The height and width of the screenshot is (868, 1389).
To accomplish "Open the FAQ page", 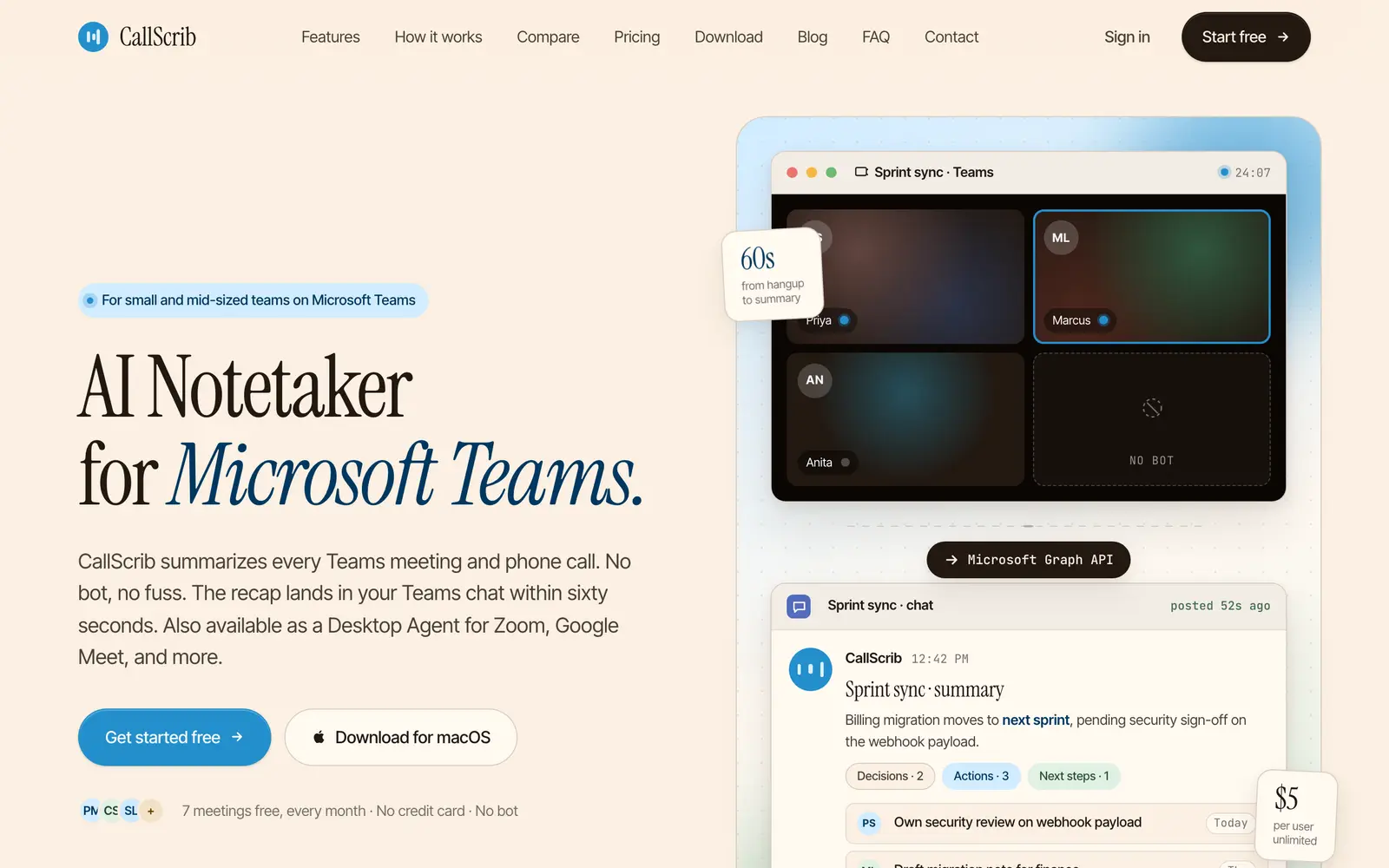I will (875, 37).
